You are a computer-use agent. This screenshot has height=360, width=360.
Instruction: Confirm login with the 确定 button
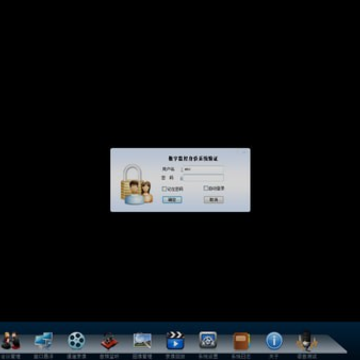pyautogui.click(x=172, y=200)
